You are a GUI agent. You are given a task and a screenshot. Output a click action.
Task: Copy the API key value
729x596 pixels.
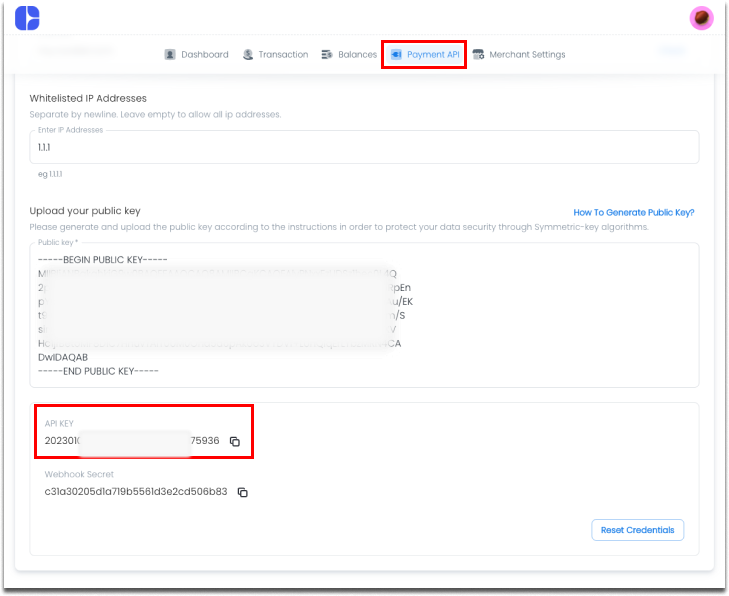point(235,441)
